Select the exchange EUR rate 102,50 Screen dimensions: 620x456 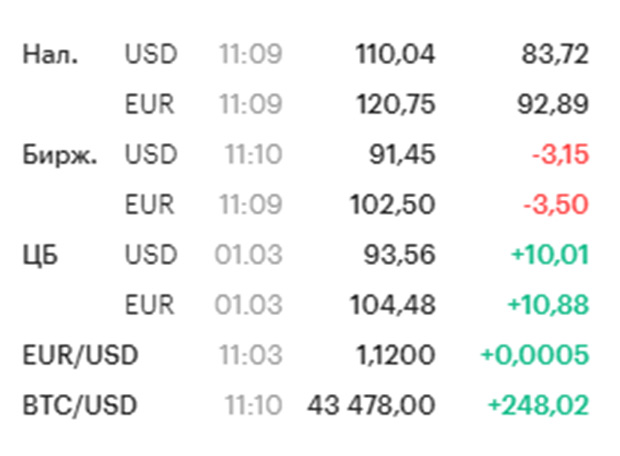(395, 205)
